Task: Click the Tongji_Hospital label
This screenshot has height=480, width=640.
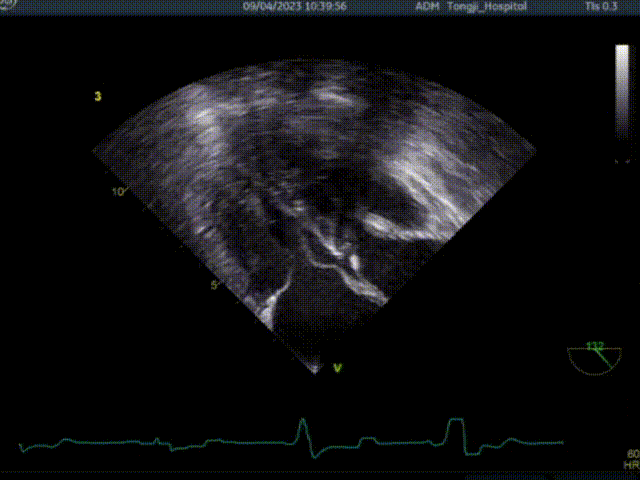Action: tap(490, 6)
